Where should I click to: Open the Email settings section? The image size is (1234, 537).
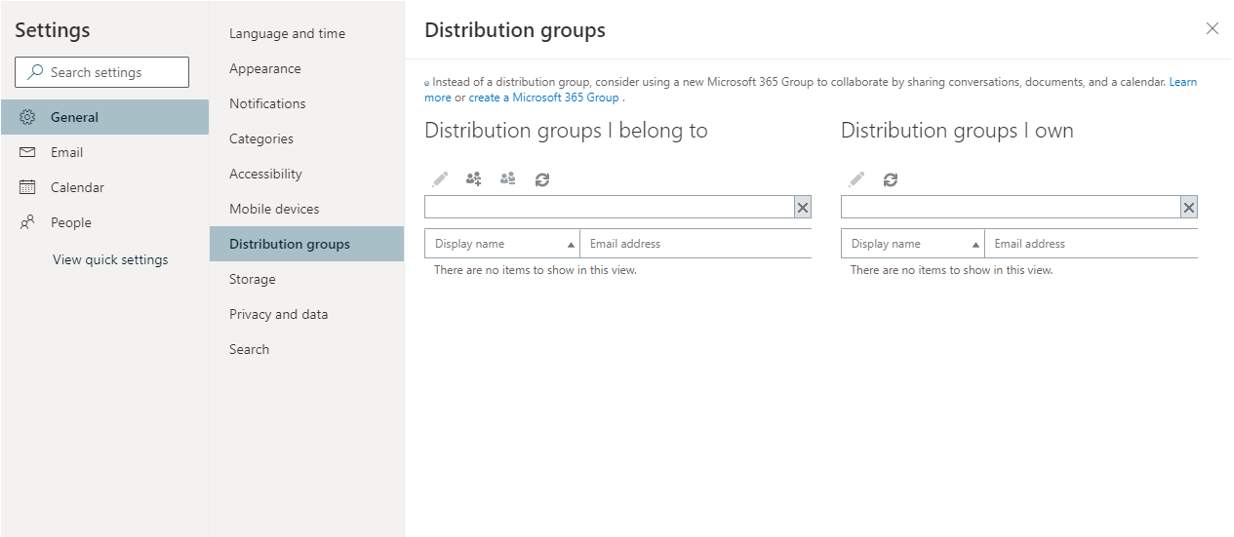point(67,152)
